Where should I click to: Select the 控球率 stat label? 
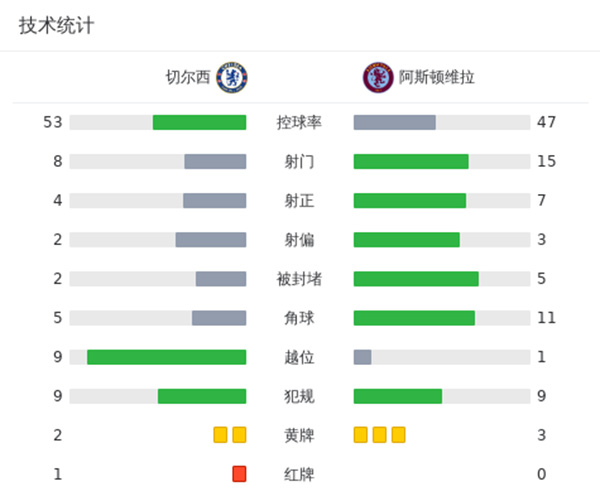coord(299,123)
